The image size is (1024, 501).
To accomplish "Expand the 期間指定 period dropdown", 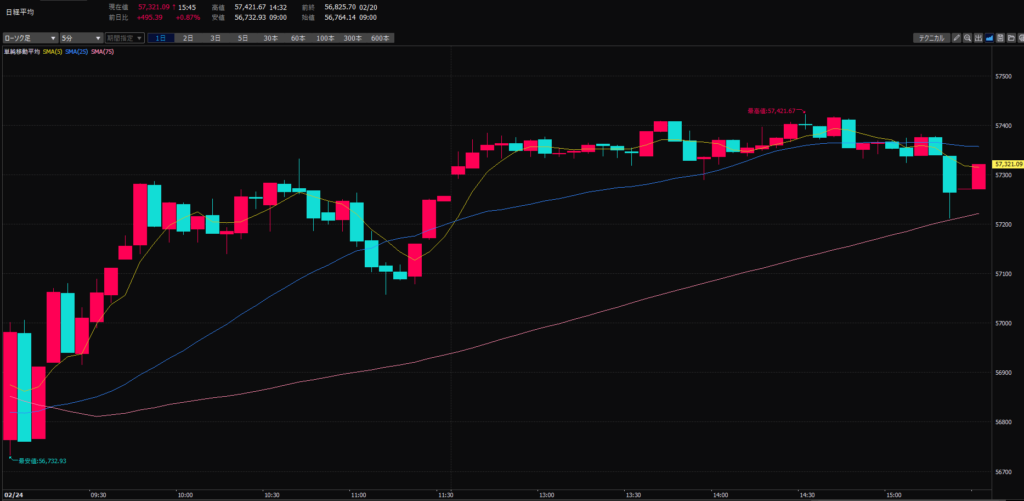I will pyautogui.click(x=125, y=38).
